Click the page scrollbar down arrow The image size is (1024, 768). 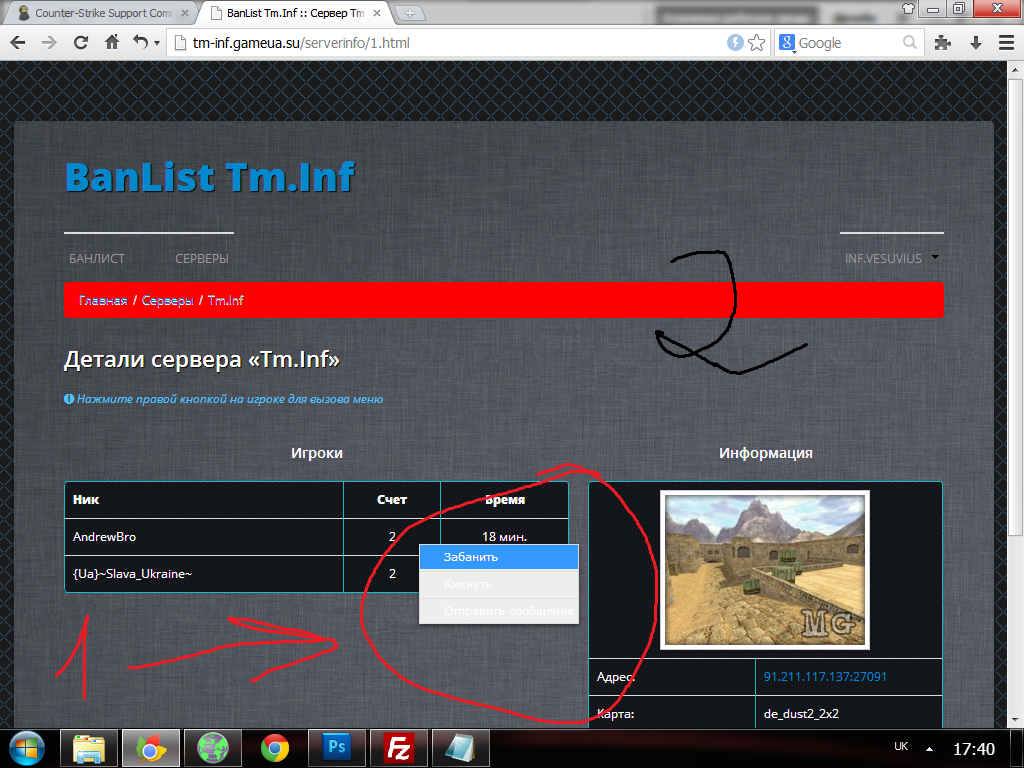[1016, 720]
